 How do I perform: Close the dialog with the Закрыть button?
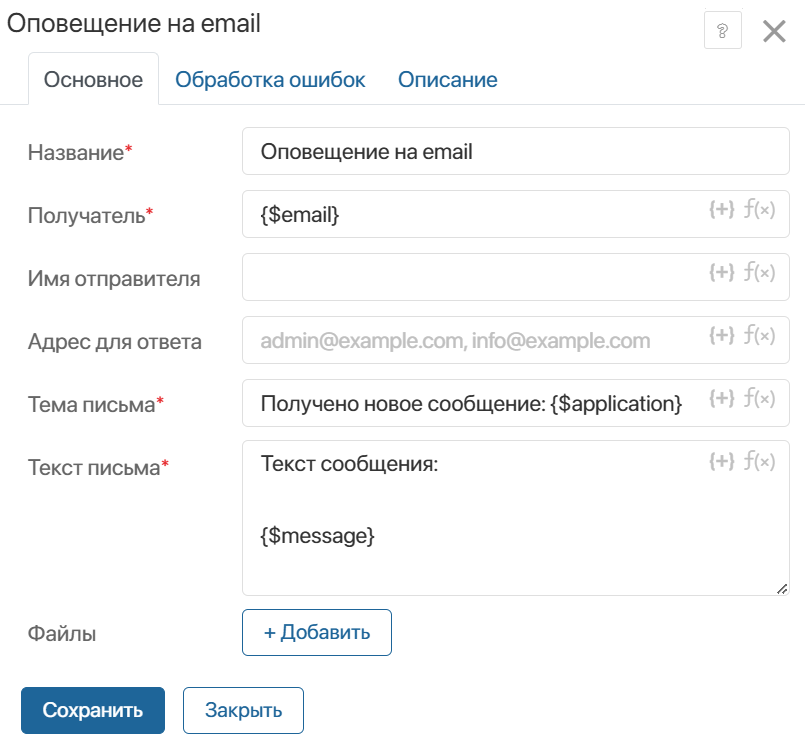click(x=243, y=710)
